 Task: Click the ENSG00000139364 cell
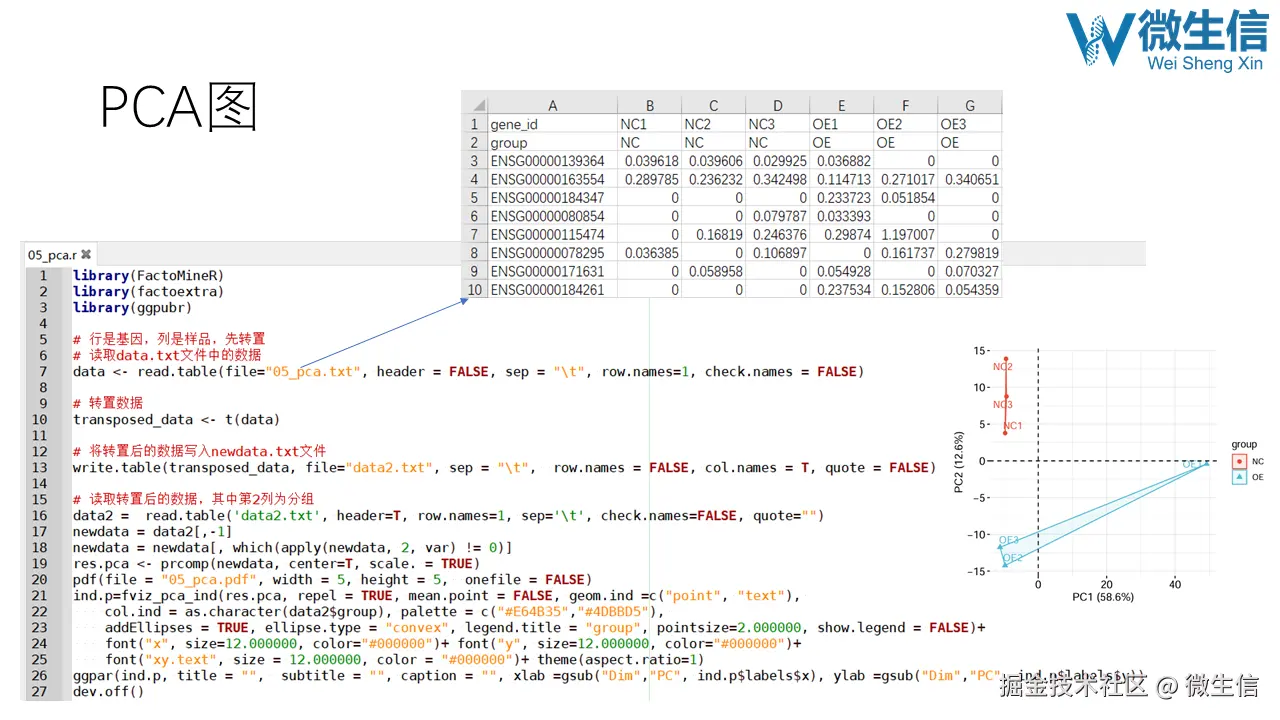[x=552, y=161]
